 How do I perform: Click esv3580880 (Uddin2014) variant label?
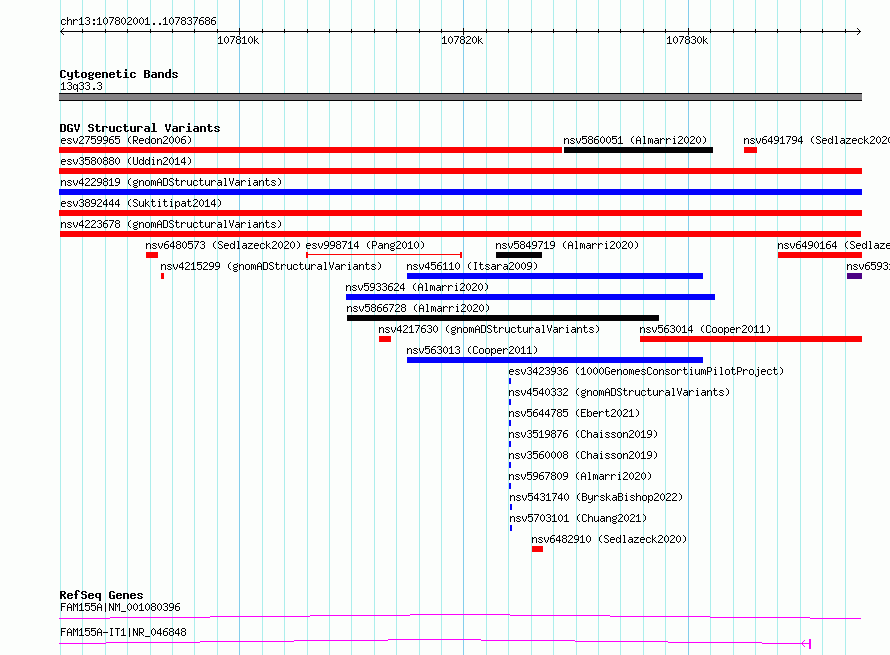(126, 161)
